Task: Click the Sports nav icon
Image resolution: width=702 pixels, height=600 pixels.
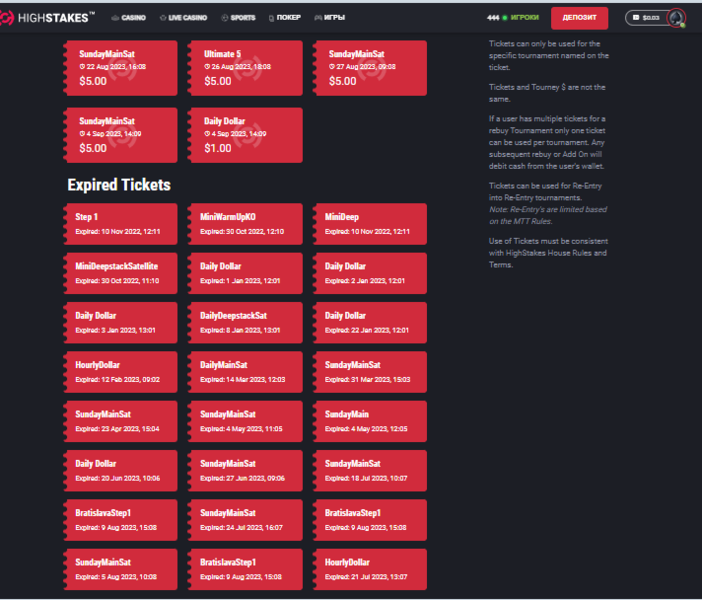Action: [x=225, y=18]
